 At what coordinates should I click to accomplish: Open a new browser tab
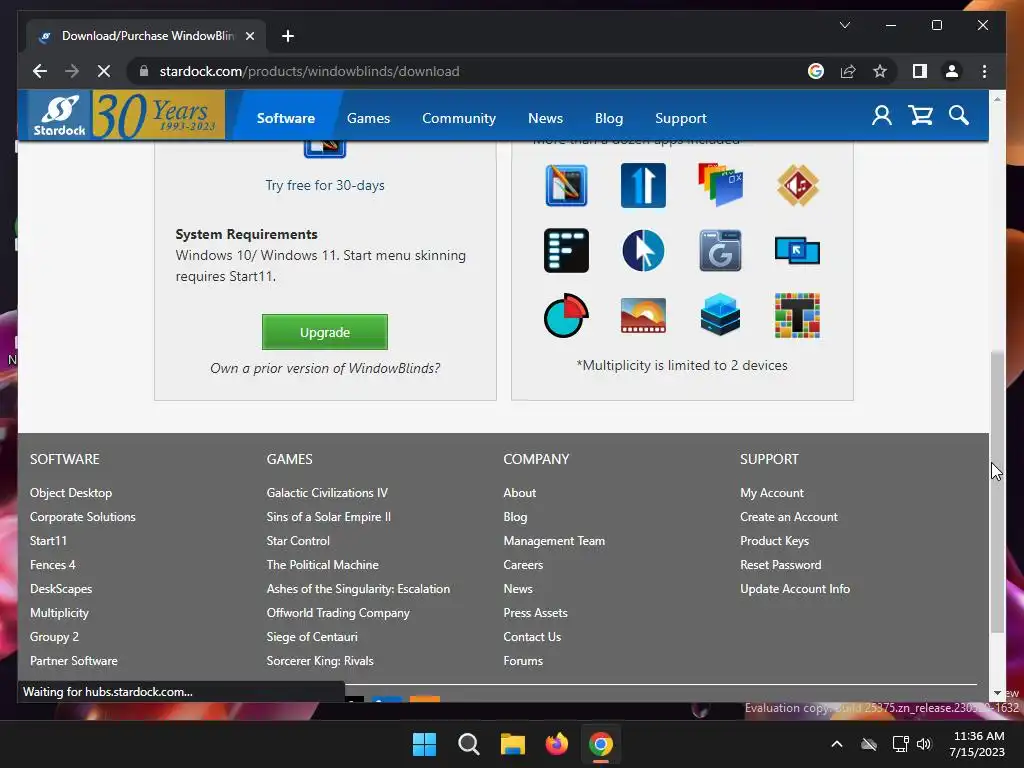click(x=288, y=36)
